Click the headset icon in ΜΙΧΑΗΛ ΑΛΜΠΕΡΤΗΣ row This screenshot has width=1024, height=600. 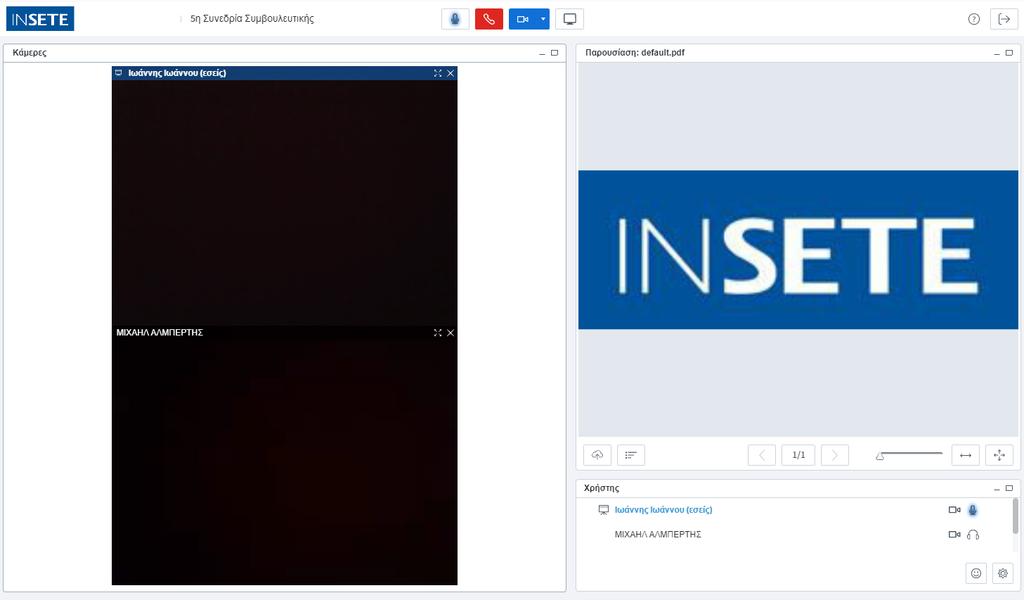(x=972, y=534)
